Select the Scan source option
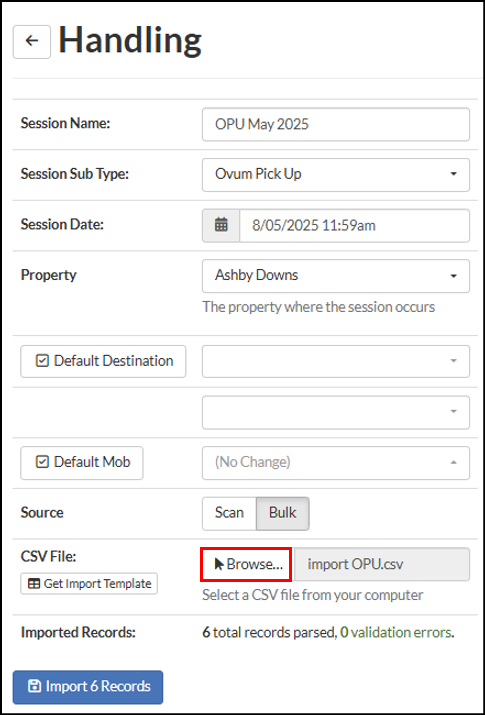 [x=229, y=513]
